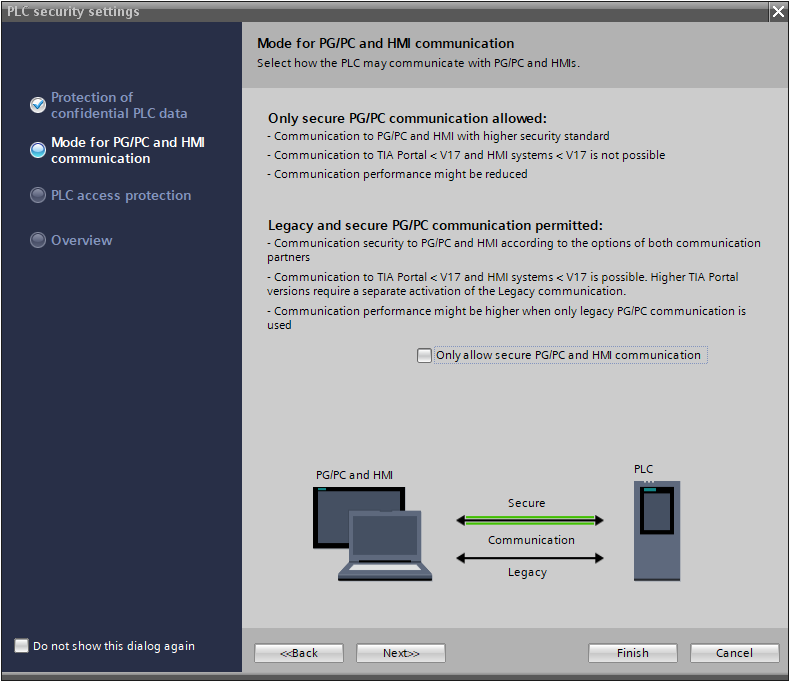Cancel the PLC security settings dialog
This screenshot has height=682, width=790.
point(735,653)
